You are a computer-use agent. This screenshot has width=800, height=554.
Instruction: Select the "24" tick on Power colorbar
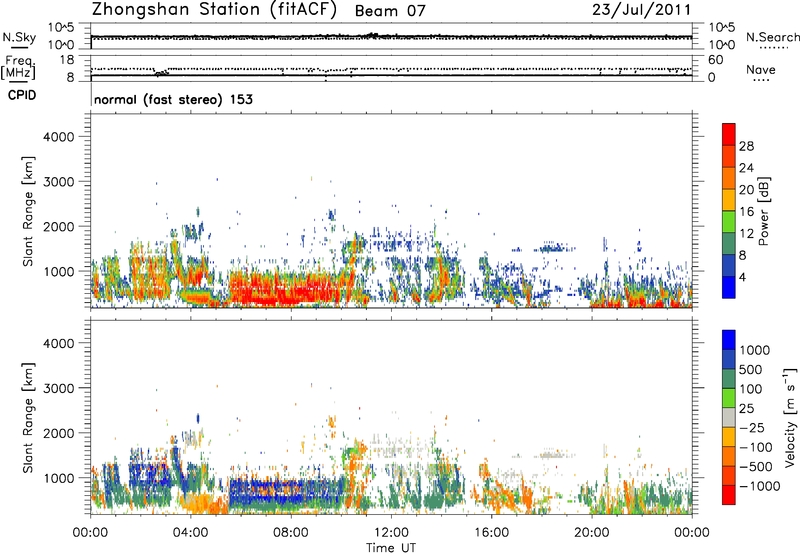(x=746, y=168)
